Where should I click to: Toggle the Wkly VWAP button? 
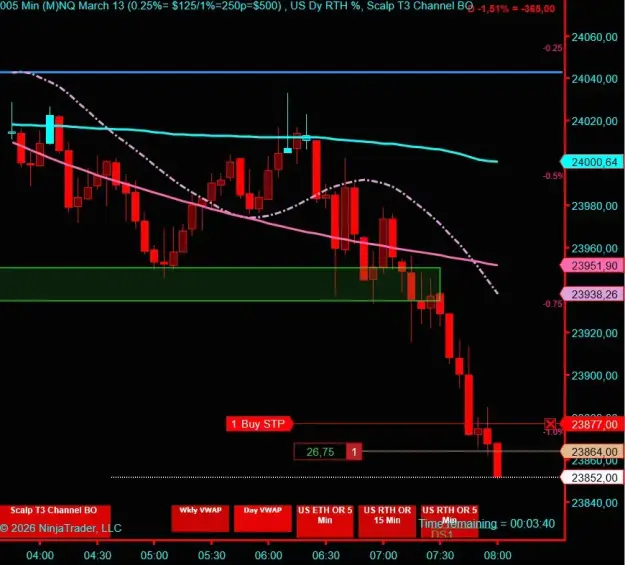pos(200,518)
